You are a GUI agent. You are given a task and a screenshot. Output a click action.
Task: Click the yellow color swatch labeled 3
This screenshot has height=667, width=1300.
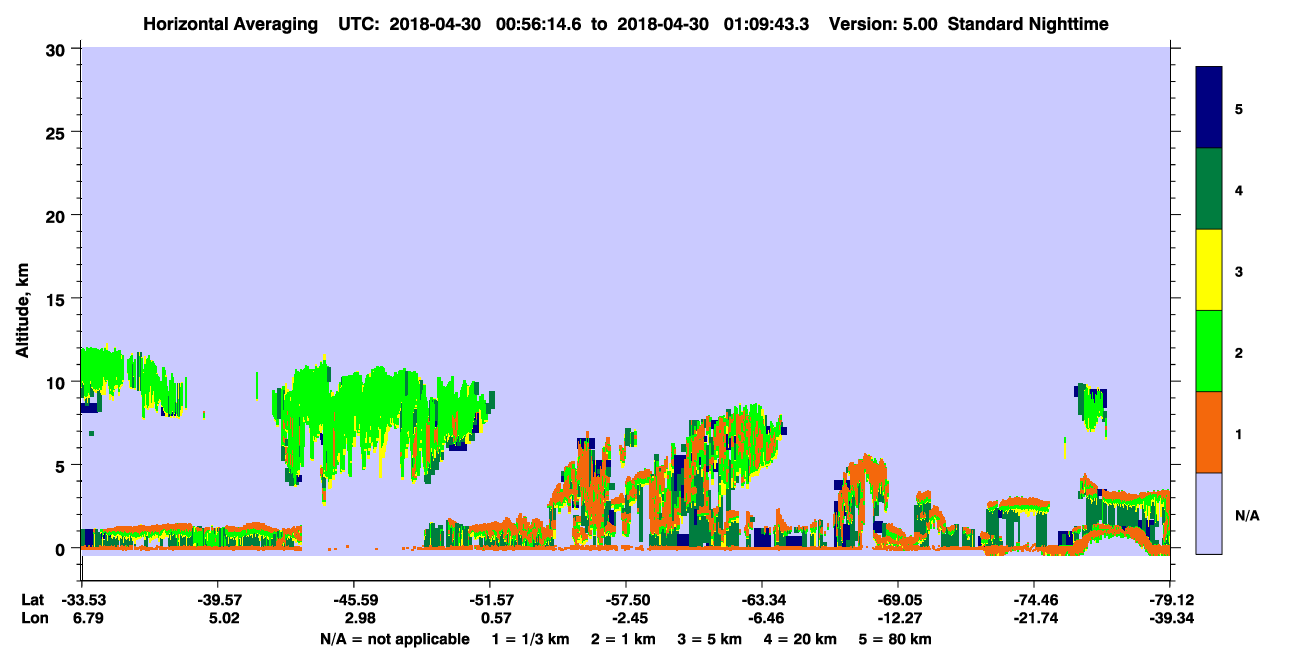coord(1209,270)
